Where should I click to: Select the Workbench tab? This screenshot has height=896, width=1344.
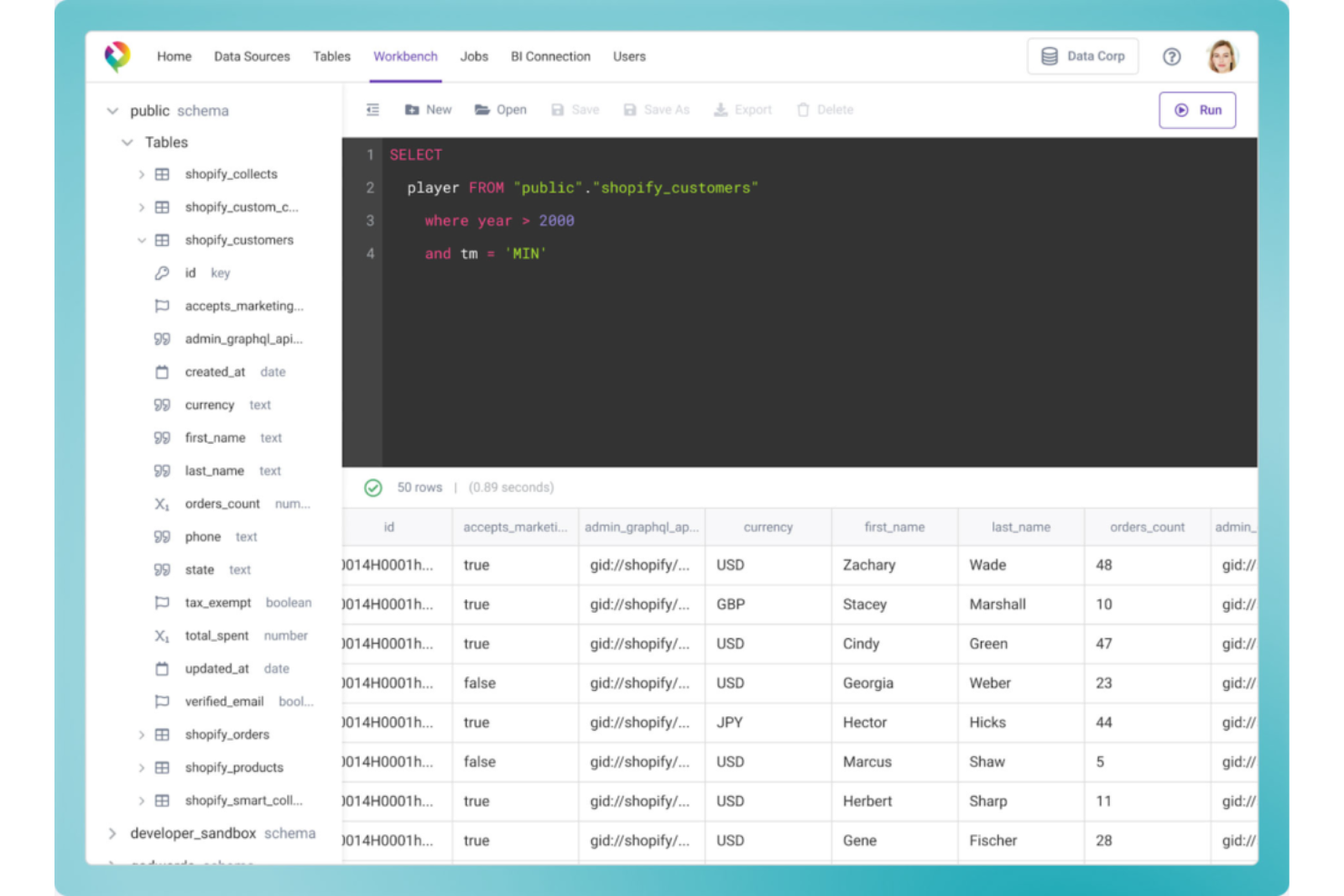(405, 56)
